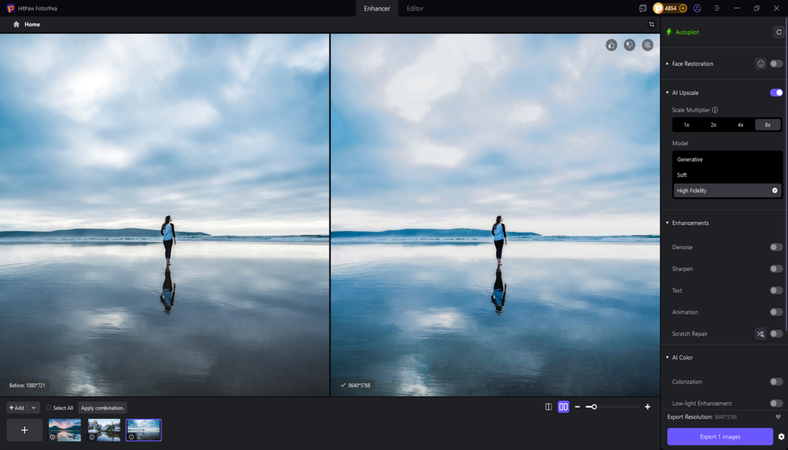Image resolution: width=788 pixels, height=450 pixels.
Task: Click the Export 1 images button
Action: 720,437
